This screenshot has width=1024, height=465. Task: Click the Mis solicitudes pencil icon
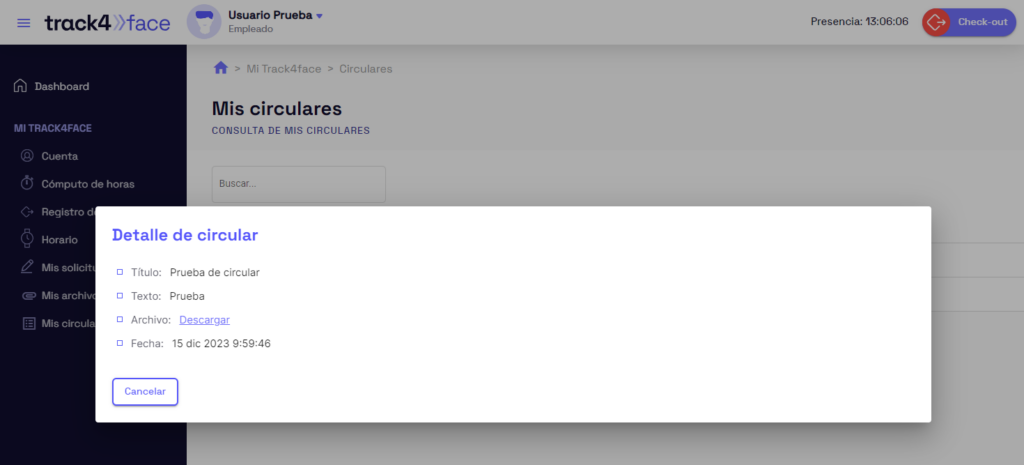tap(27, 267)
